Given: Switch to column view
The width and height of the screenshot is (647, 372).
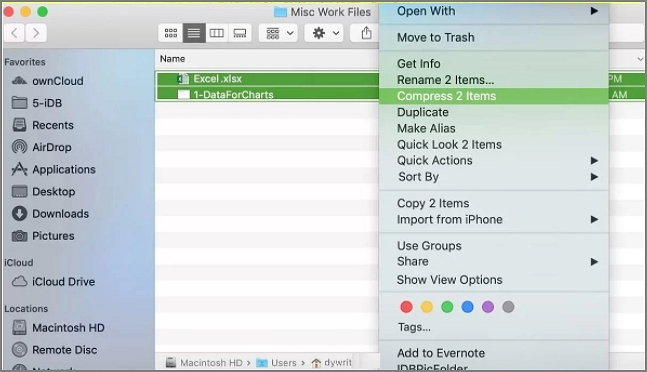Looking at the screenshot, I should click(x=217, y=33).
